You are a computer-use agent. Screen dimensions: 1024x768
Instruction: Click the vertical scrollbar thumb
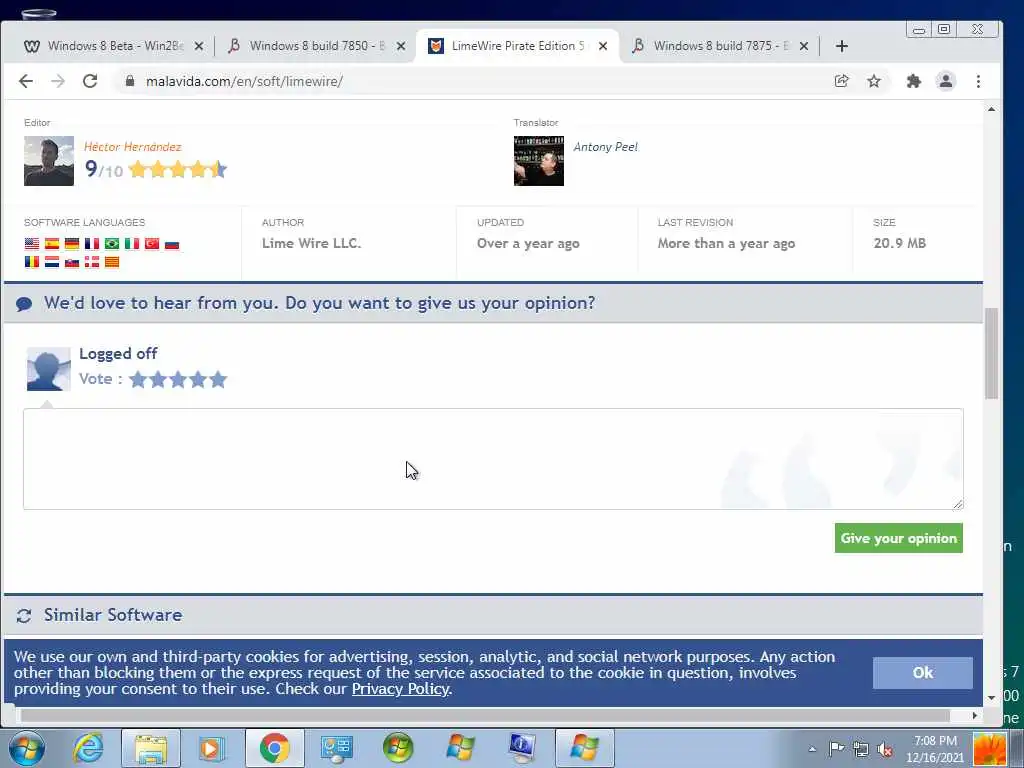click(x=991, y=353)
